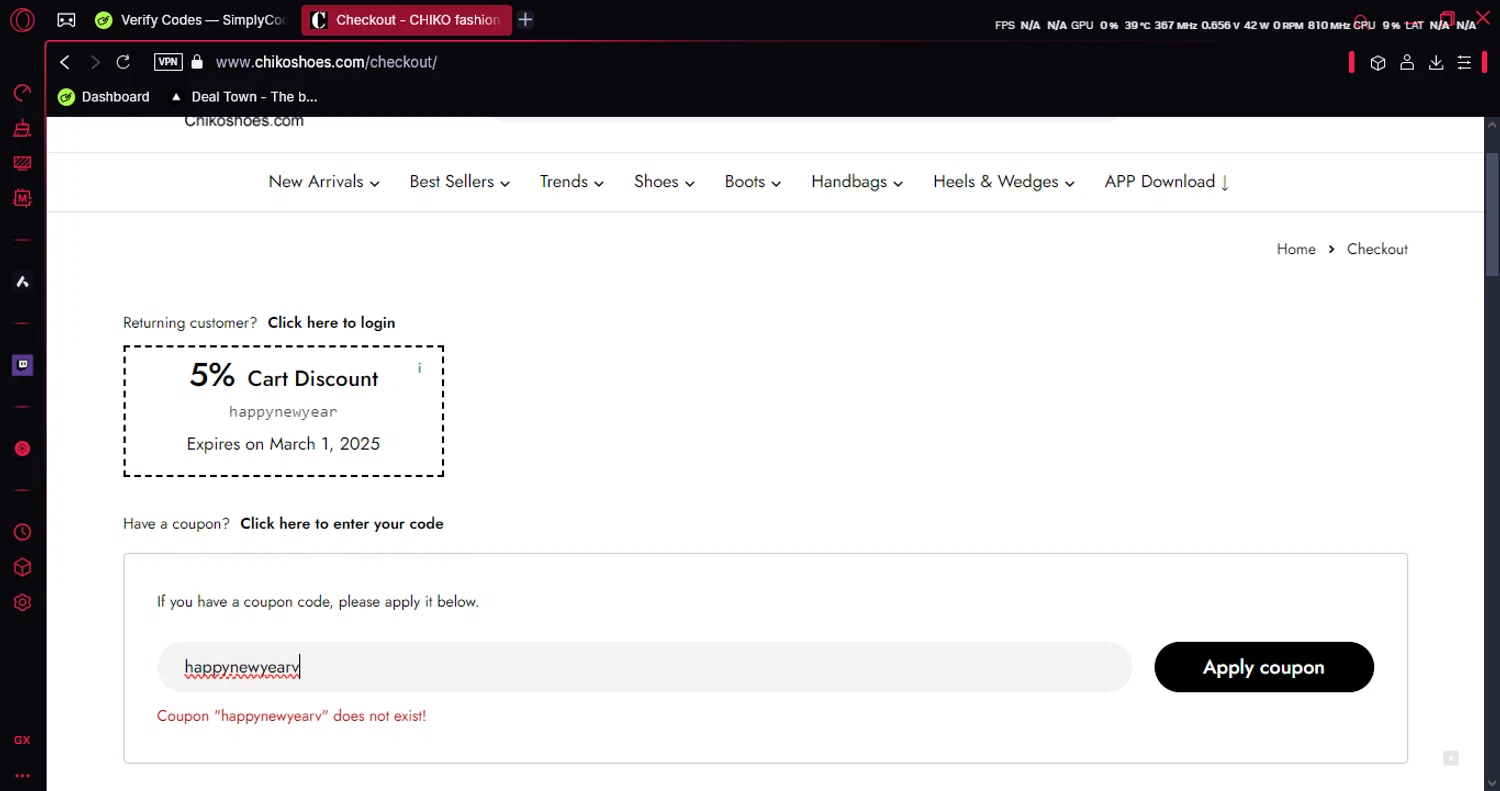The image size is (1500, 791).
Task: Click 'Click here to login' link
Action: click(x=331, y=323)
